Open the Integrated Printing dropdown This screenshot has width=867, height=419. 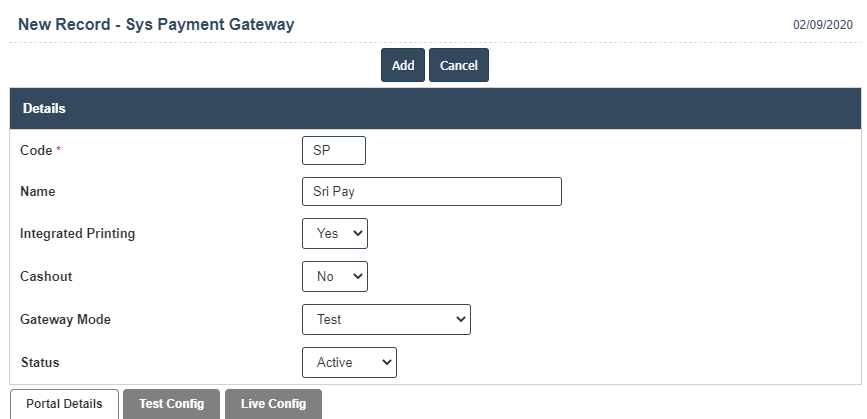[x=335, y=234]
